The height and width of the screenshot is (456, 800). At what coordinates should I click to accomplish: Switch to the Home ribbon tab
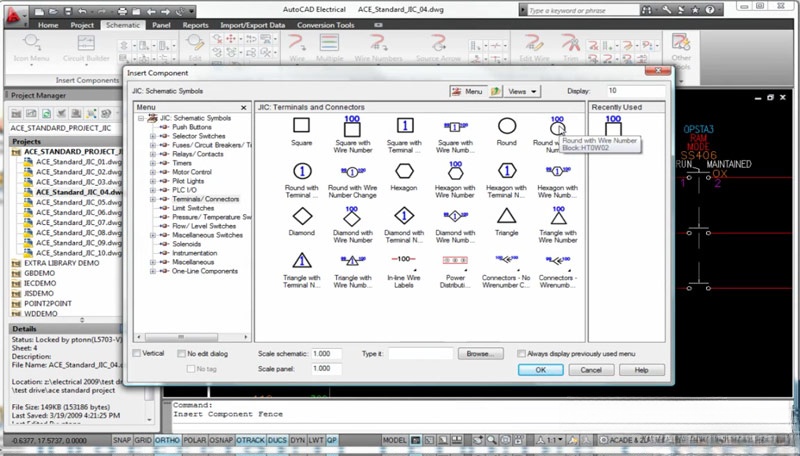(48, 25)
